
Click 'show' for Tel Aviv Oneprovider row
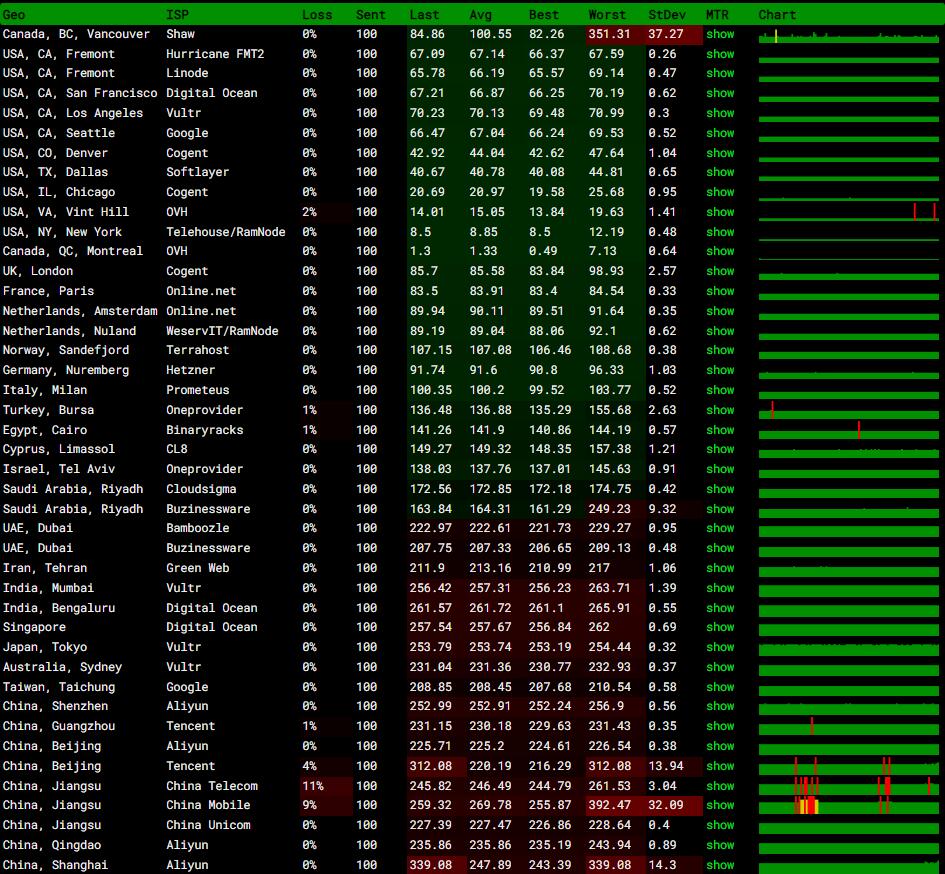(x=720, y=469)
